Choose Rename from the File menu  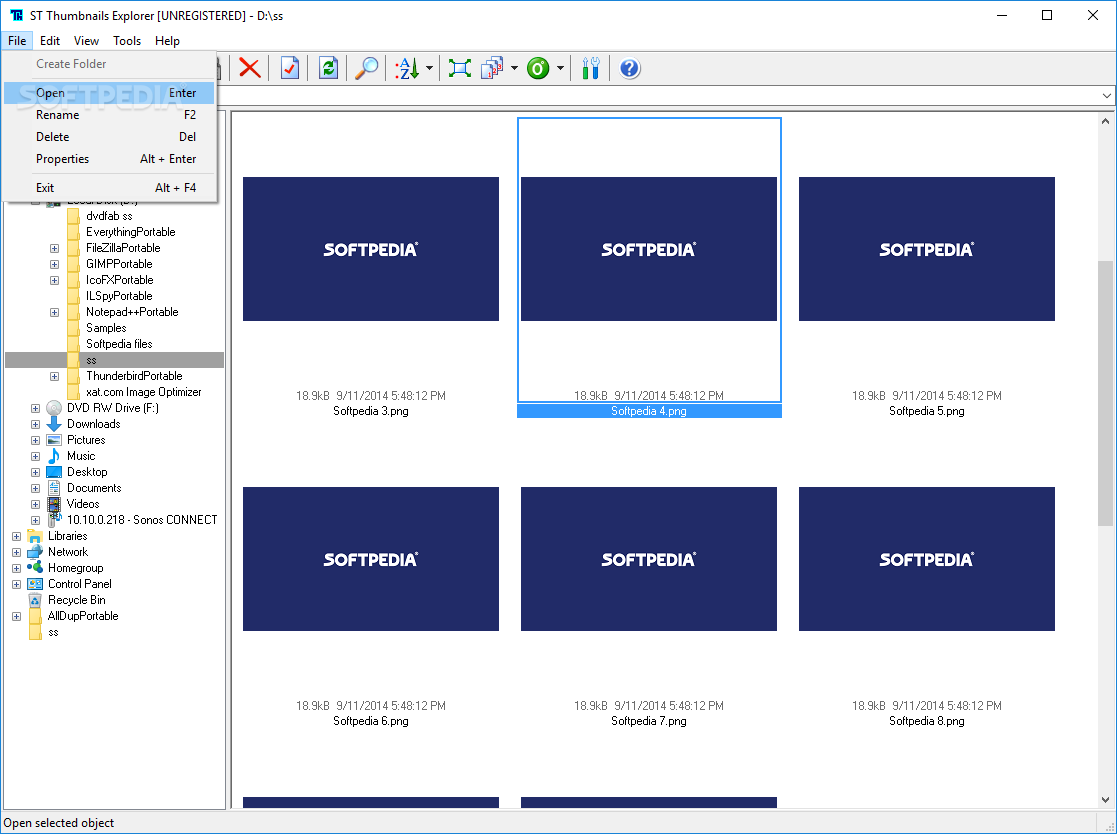109,115
